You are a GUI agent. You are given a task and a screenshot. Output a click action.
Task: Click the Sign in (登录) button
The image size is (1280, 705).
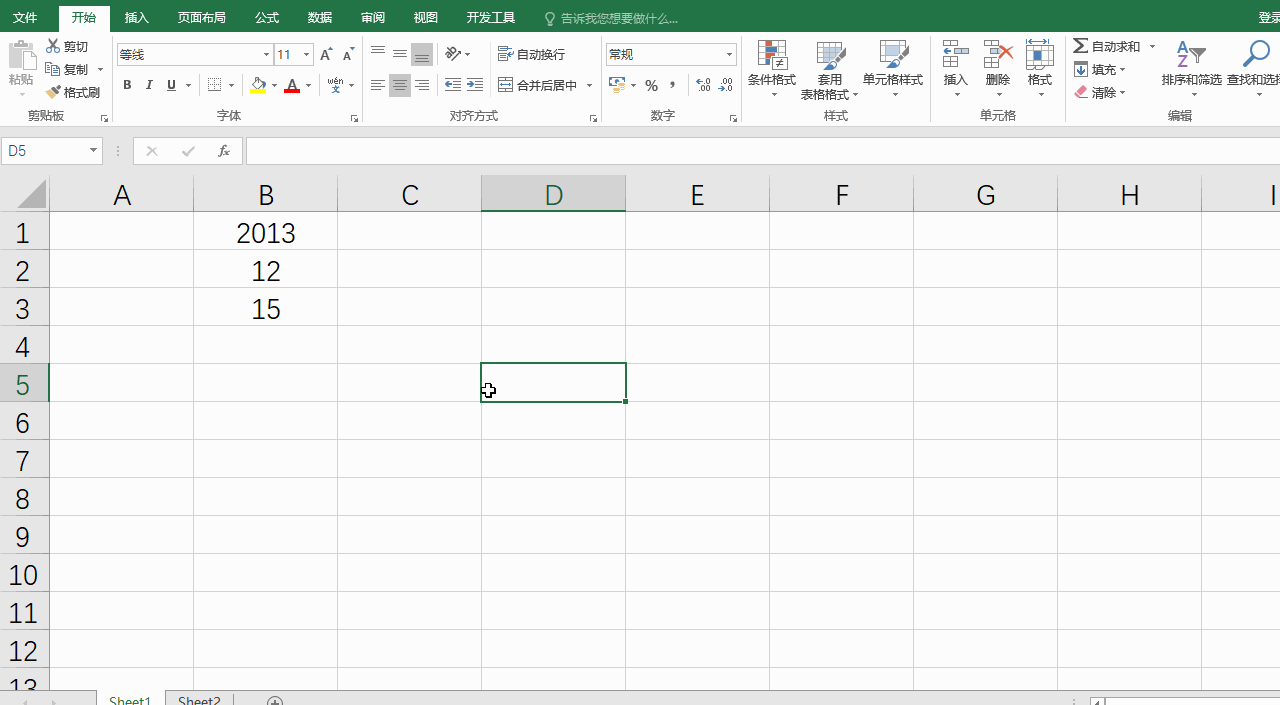click(x=1269, y=18)
